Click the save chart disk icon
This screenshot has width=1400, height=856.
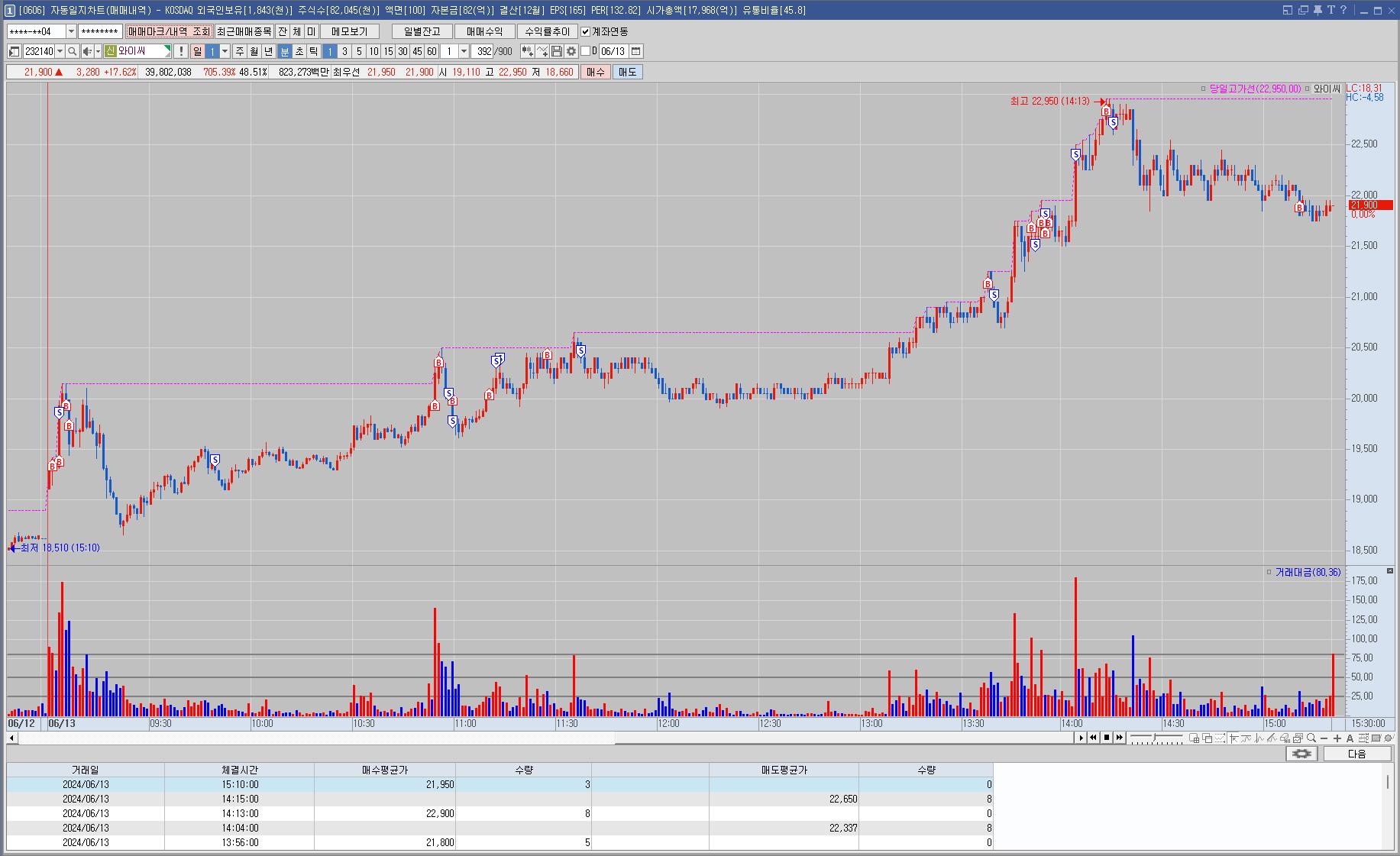557,51
